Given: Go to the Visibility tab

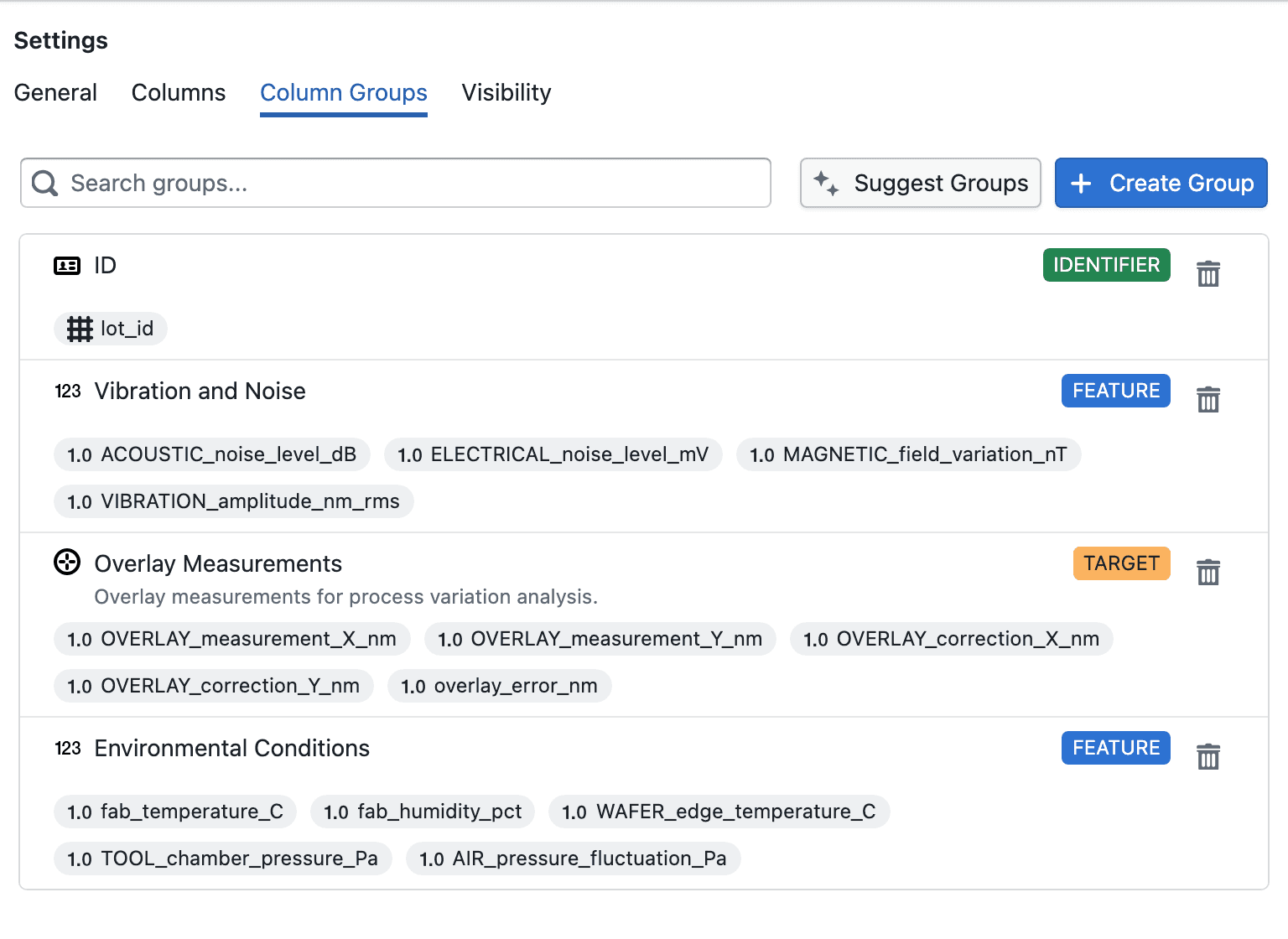Looking at the screenshot, I should pyautogui.click(x=506, y=92).
